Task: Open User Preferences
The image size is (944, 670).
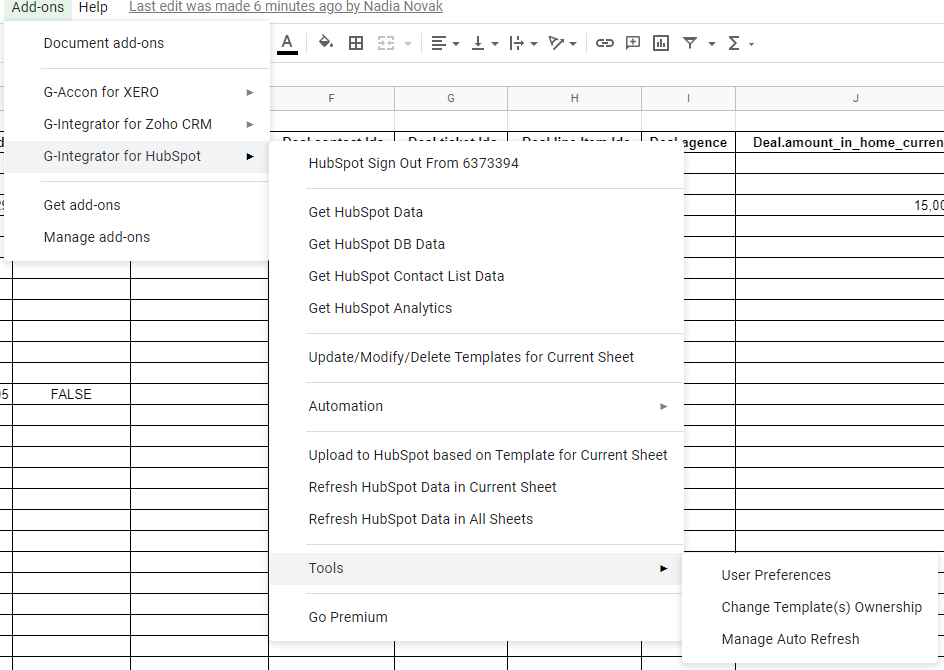Action: [x=810, y=575]
